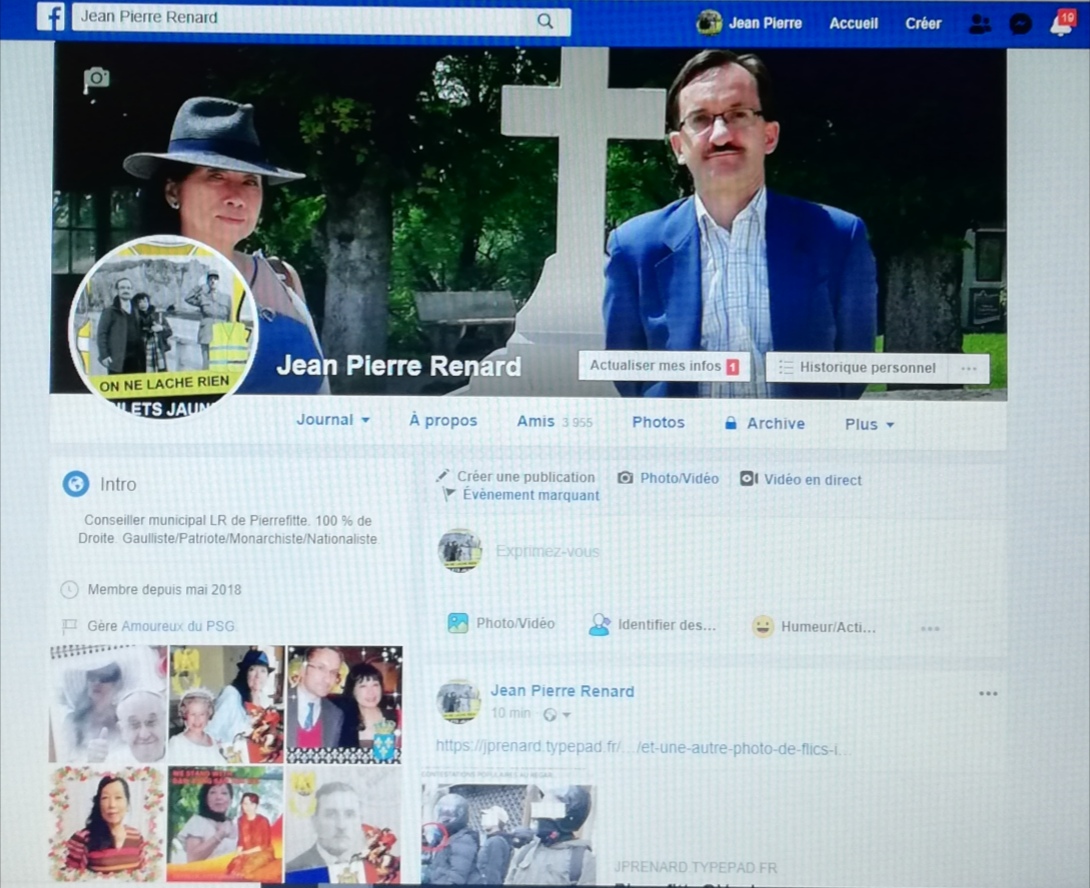This screenshot has width=1090, height=888.
Task: Open the jprenard.typepad.fr post link
Action: [643, 748]
